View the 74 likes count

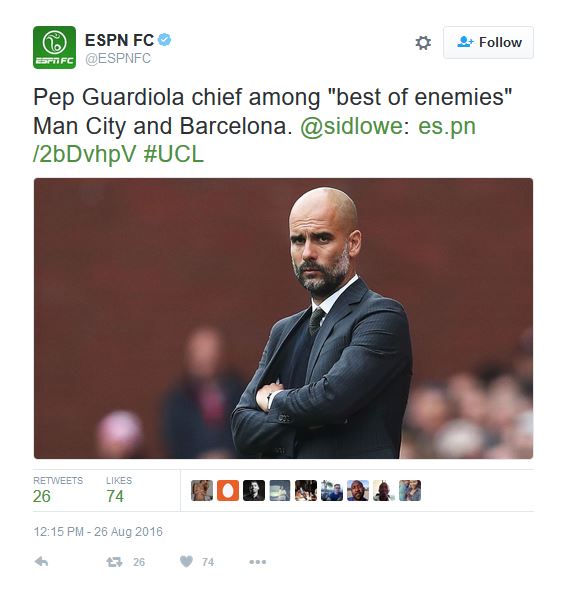point(115,496)
